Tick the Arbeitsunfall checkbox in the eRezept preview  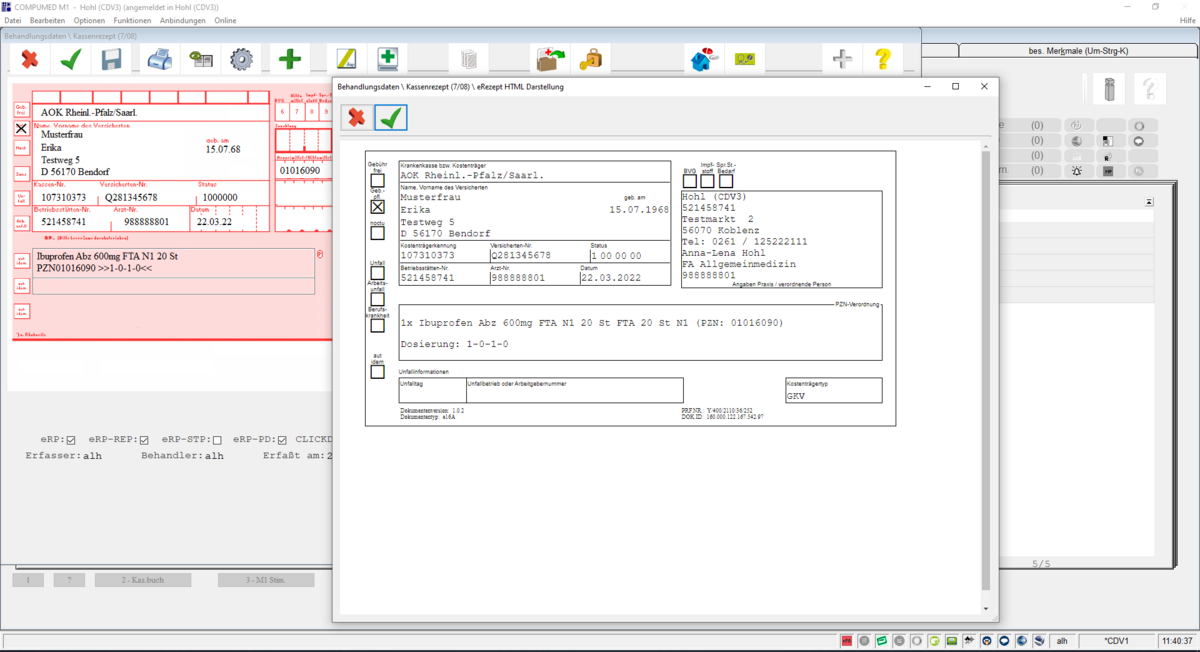377,299
